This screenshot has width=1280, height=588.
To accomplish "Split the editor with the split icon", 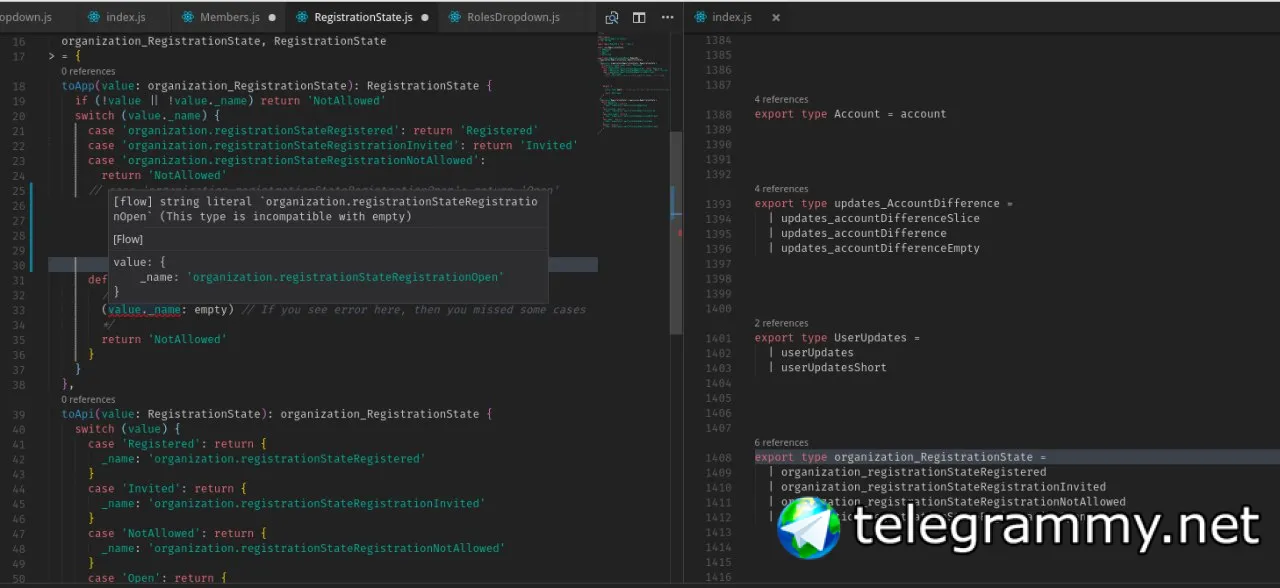I will [639, 17].
